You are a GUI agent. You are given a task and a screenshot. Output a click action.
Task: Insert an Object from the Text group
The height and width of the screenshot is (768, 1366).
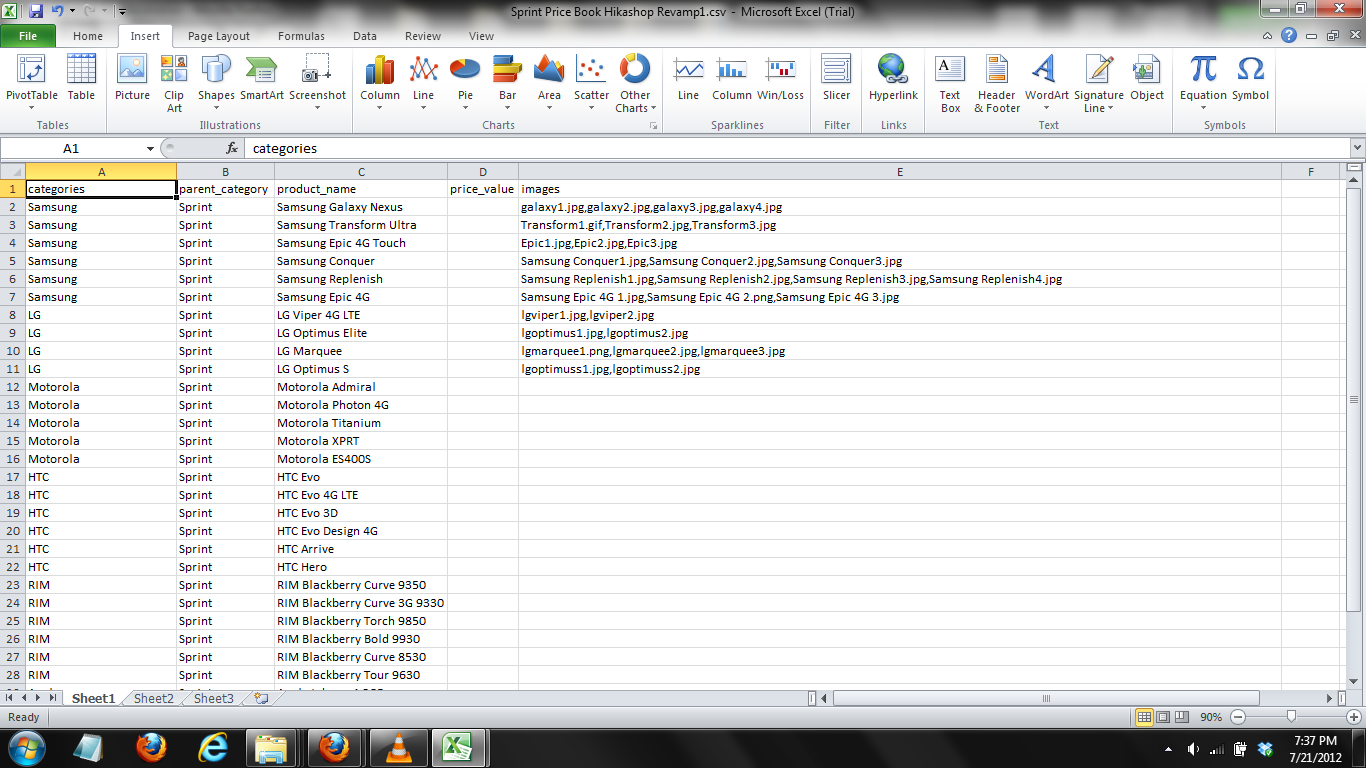(1147, 78)
